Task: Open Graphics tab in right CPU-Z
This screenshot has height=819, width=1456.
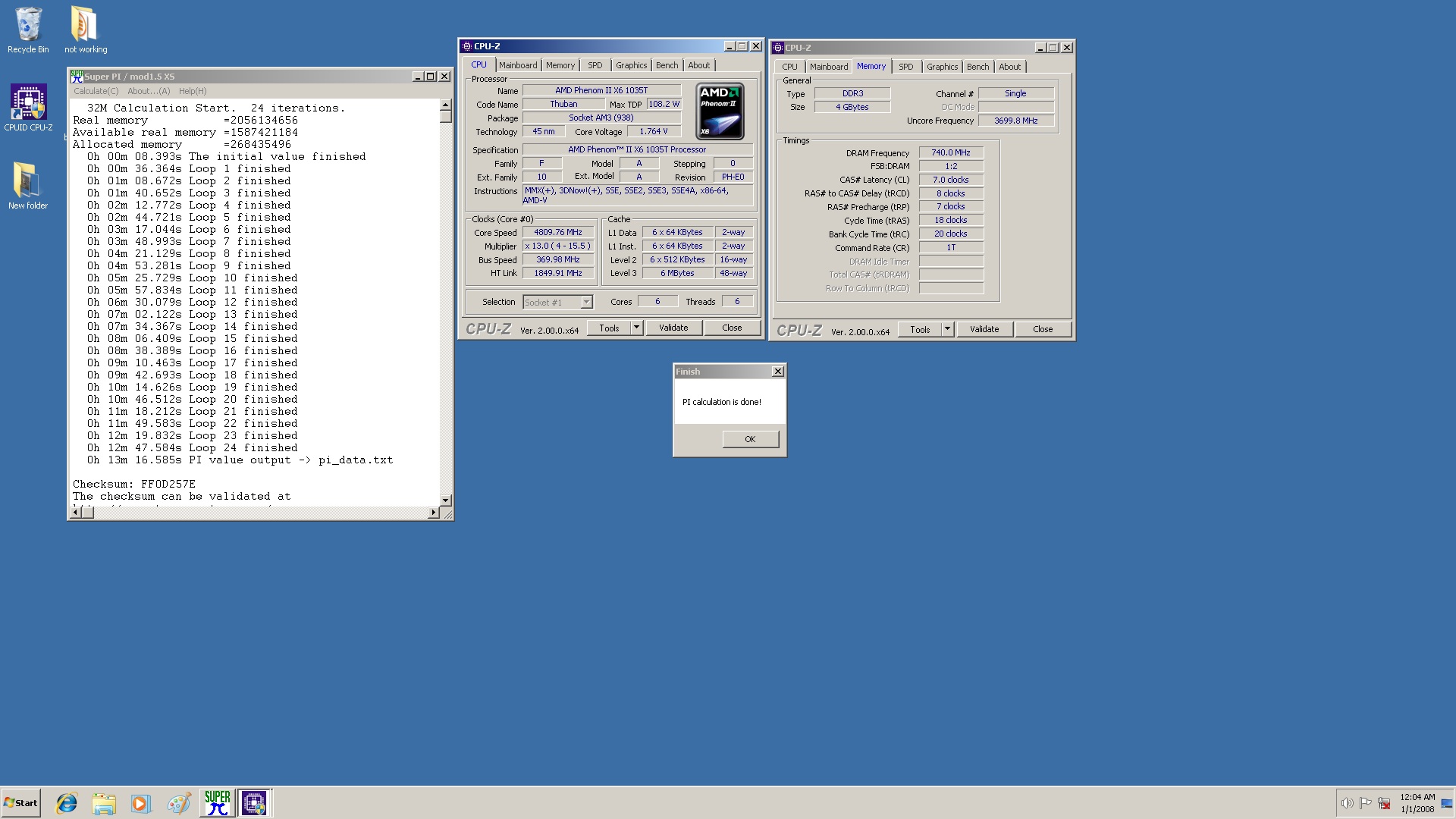Action: (x=942, y=67)
